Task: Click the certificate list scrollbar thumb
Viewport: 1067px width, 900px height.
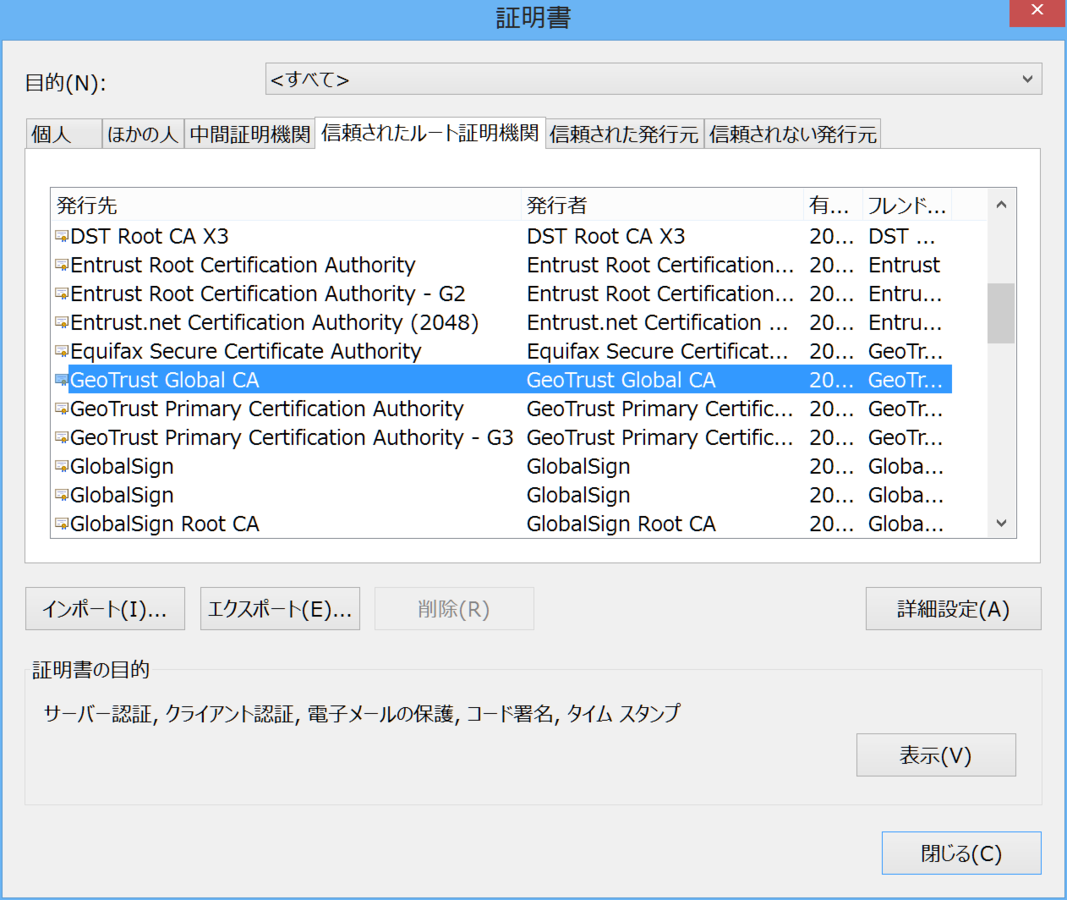Action: point(1001,314)
